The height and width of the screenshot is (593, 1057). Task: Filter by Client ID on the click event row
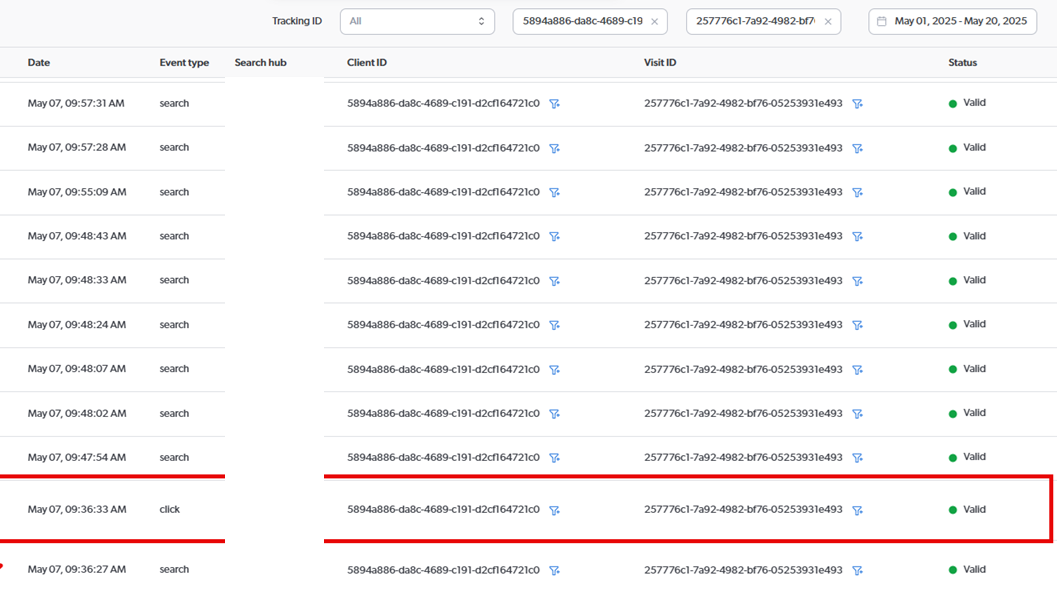click(x=554, y=511)
